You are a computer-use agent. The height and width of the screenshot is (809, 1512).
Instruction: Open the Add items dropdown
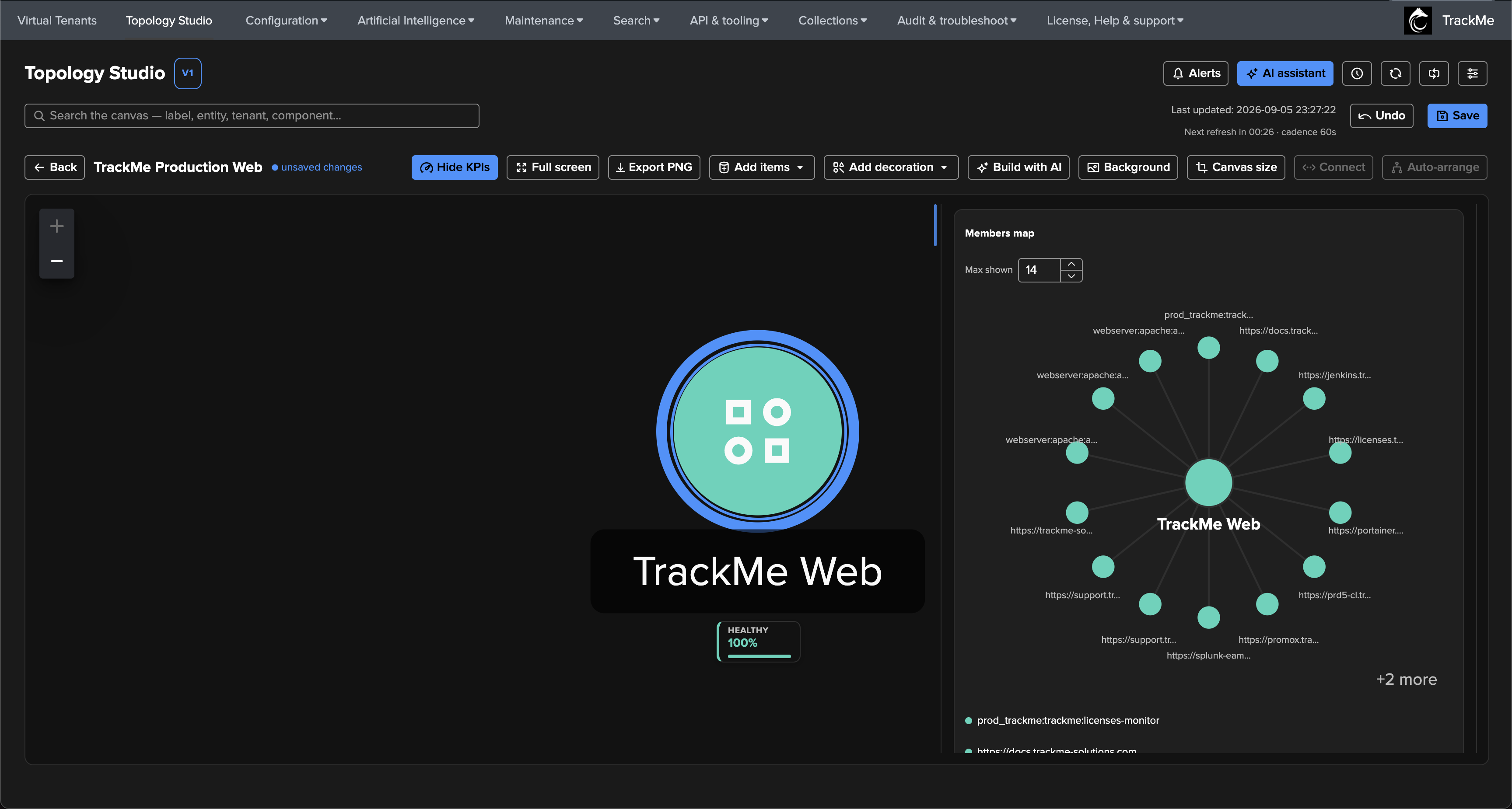point(761,167)
